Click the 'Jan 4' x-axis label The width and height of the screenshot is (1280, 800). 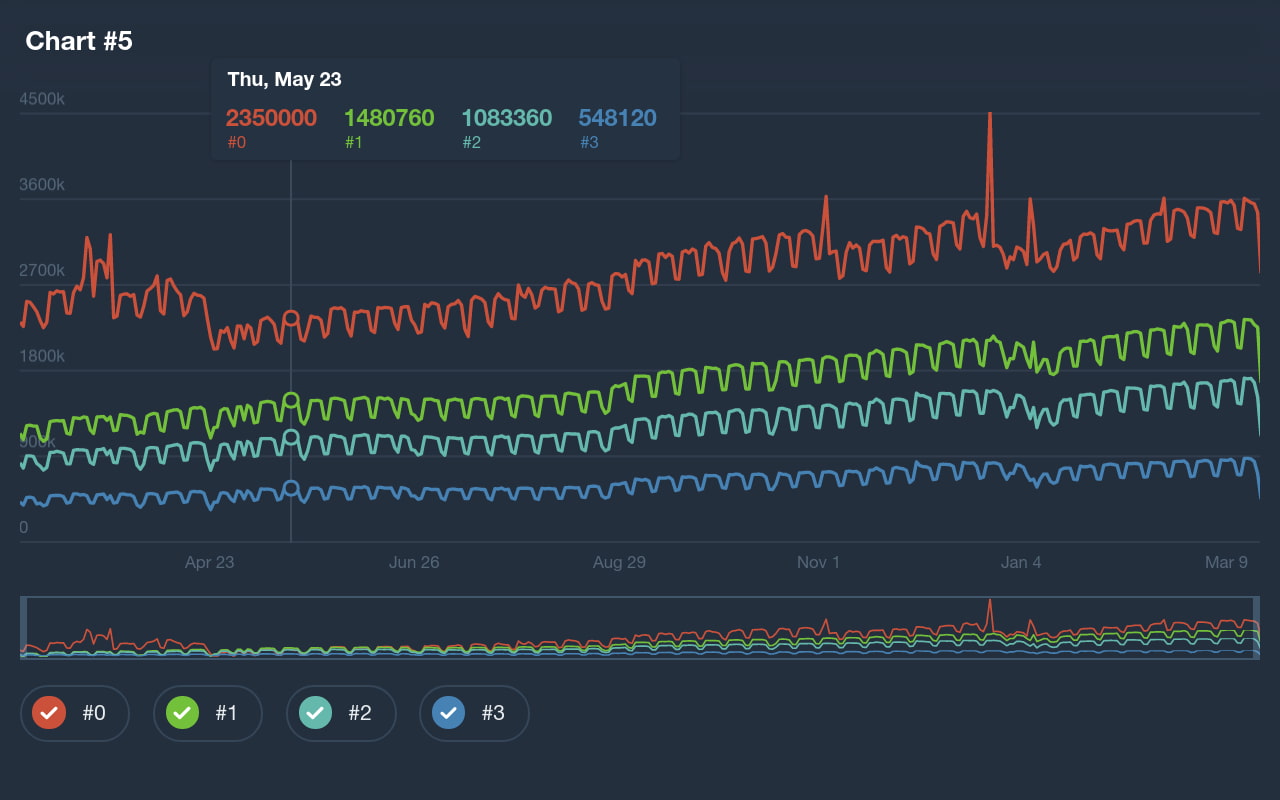click(1021, 563)
